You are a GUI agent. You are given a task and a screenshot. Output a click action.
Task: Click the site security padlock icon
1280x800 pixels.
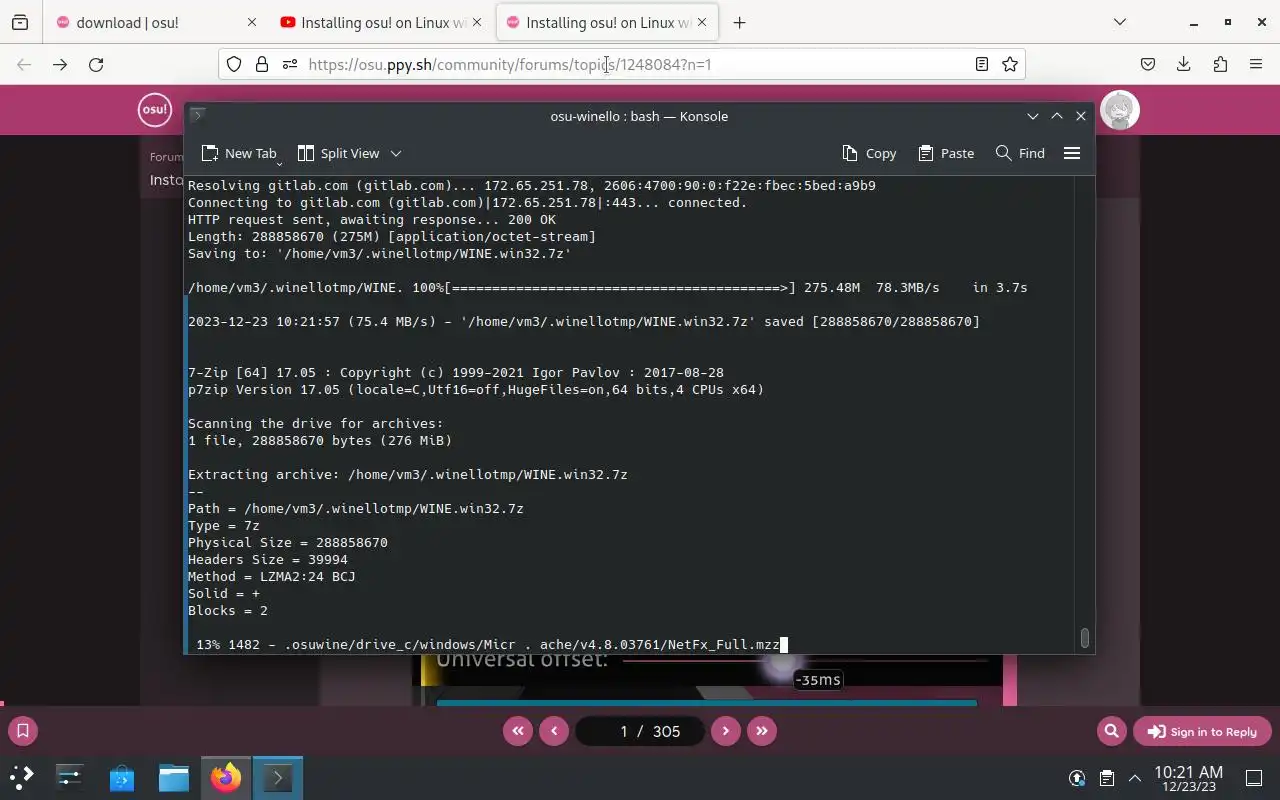tap(262, 64)
